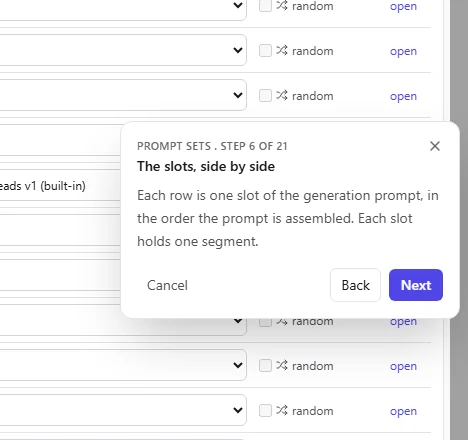The height and width of the screenshot is (440, 468).
Task: Open the dropdown showing 'eads v1 (built-in)'
Action: coord(60,185)
